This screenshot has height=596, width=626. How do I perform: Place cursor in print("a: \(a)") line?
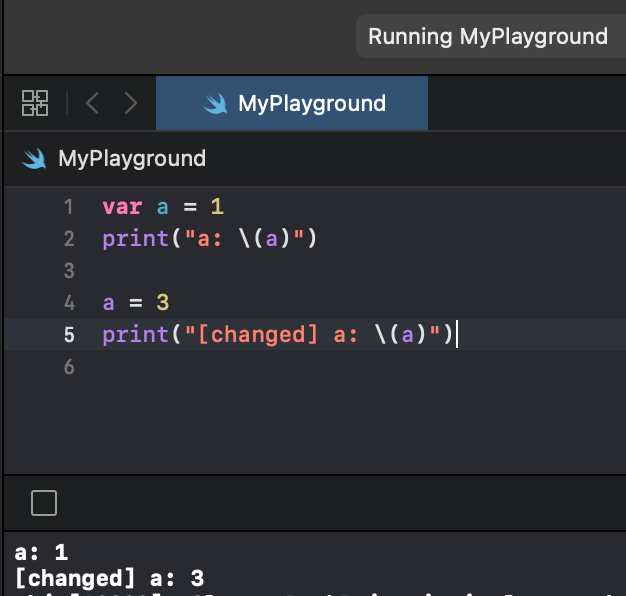(210, 239)
